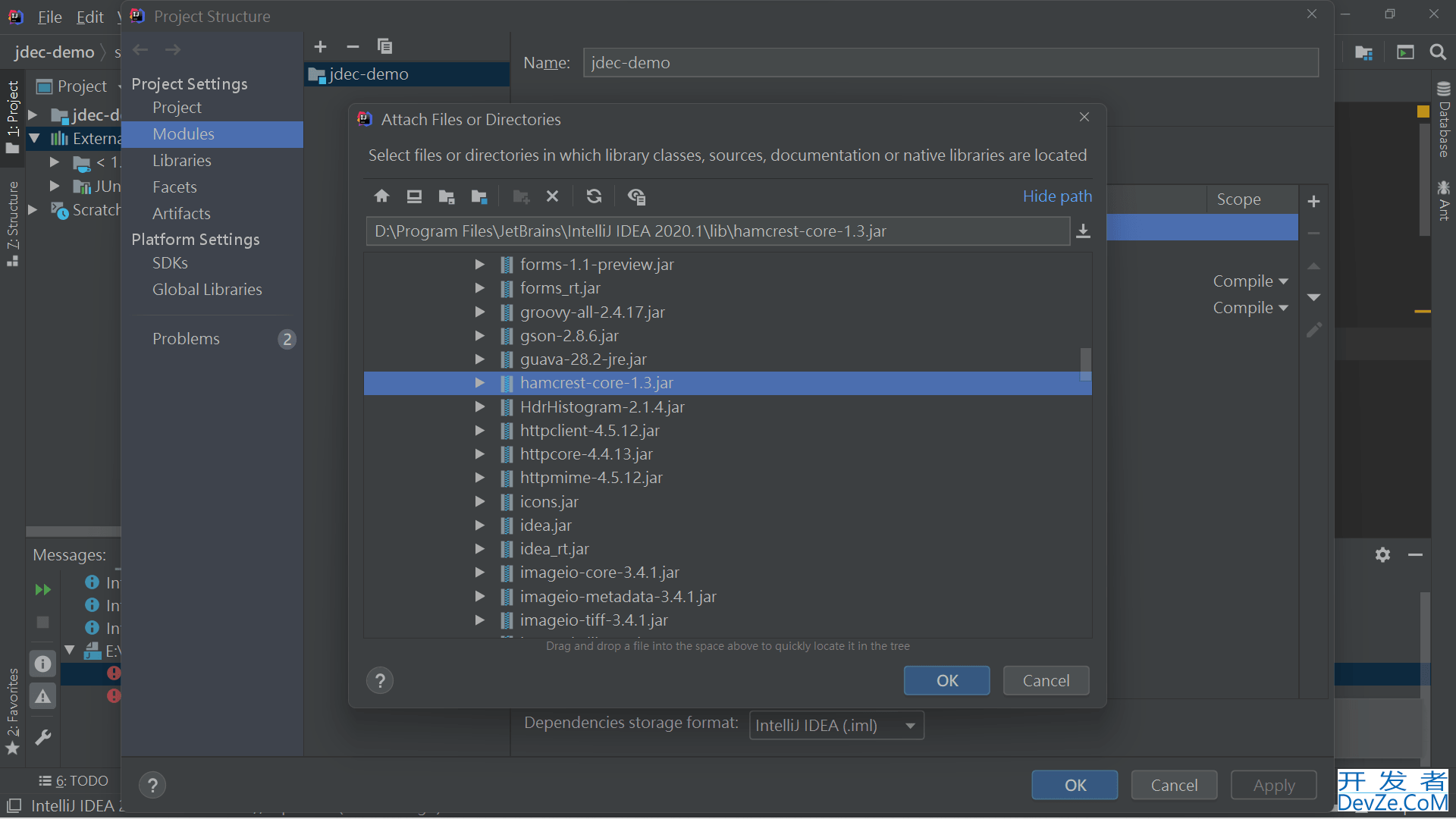Open Favorites tool window tab
The image size is (1456, 819).
12,711
